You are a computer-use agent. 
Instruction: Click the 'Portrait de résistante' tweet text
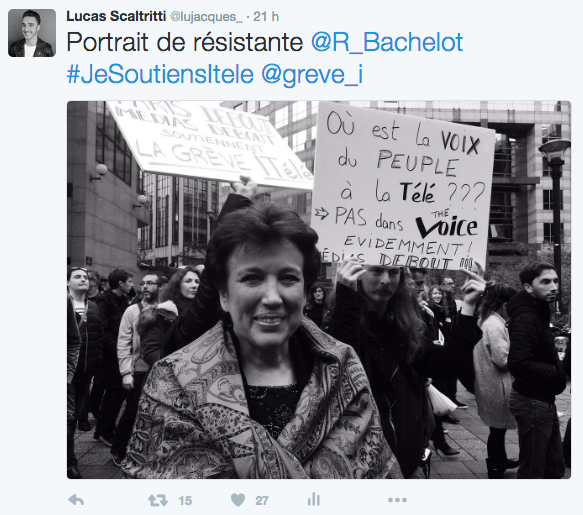[x=185, y=42]
